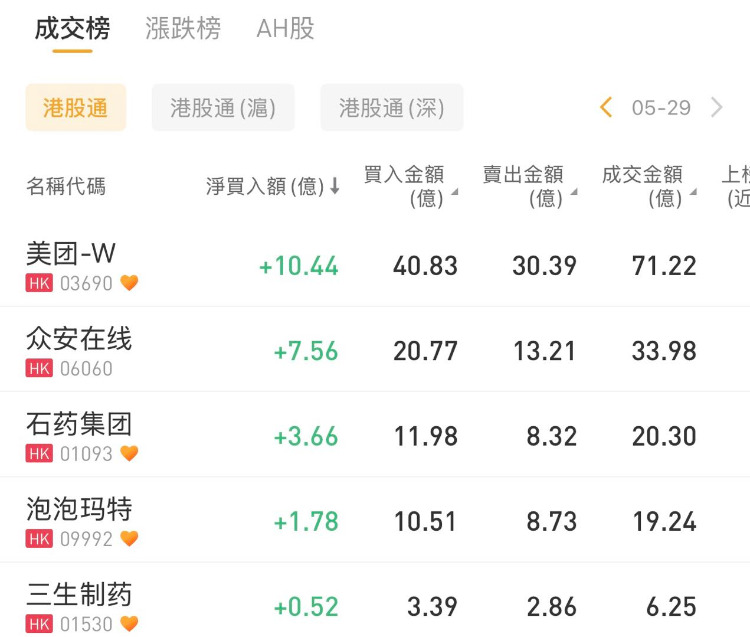Go to next date arrow
This screenshot has height=637, width=750.
[716, 107]
